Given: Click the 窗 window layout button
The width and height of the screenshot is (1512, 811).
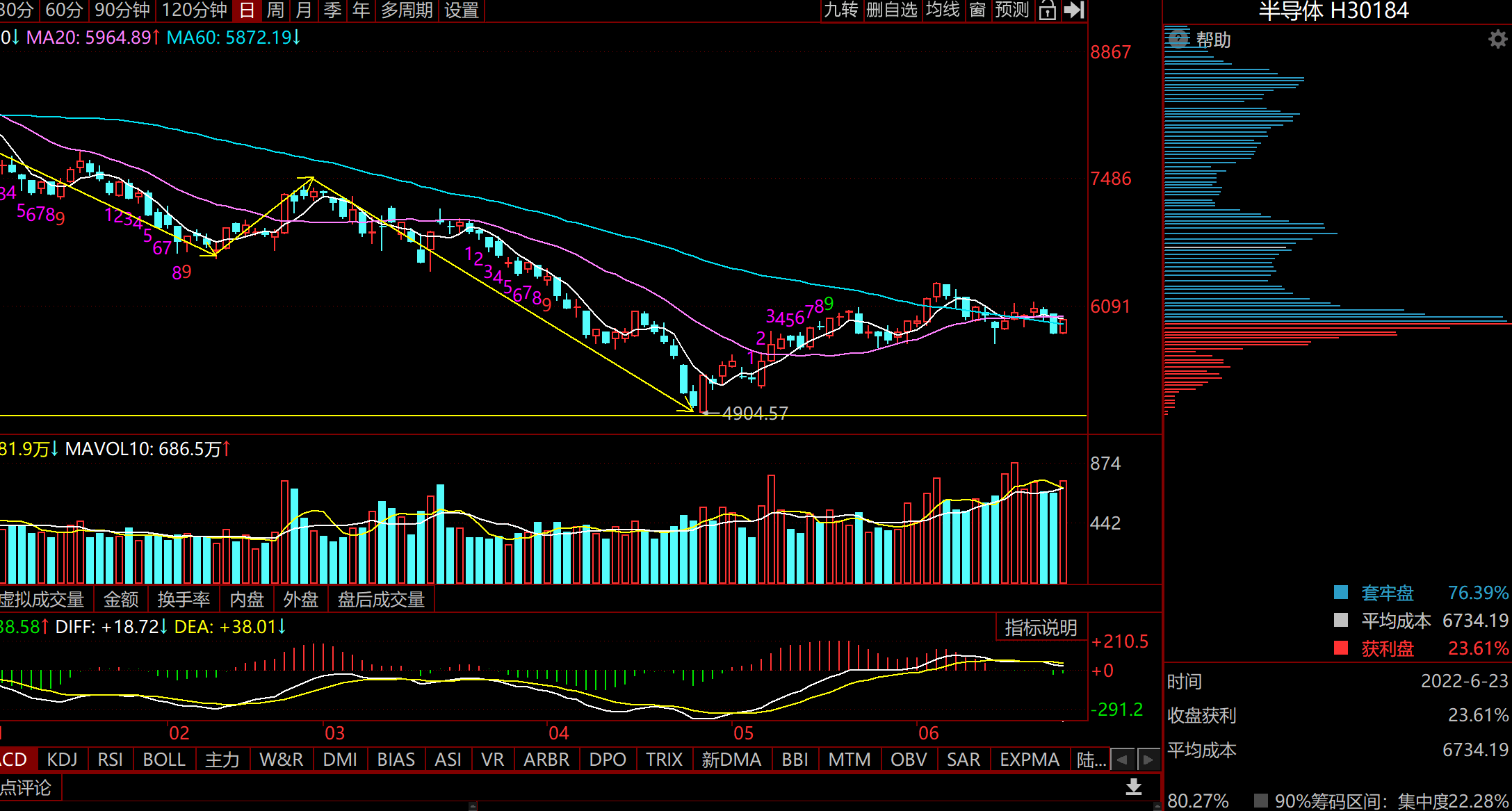Looking at the screenshot, I should tap(977, 10).
